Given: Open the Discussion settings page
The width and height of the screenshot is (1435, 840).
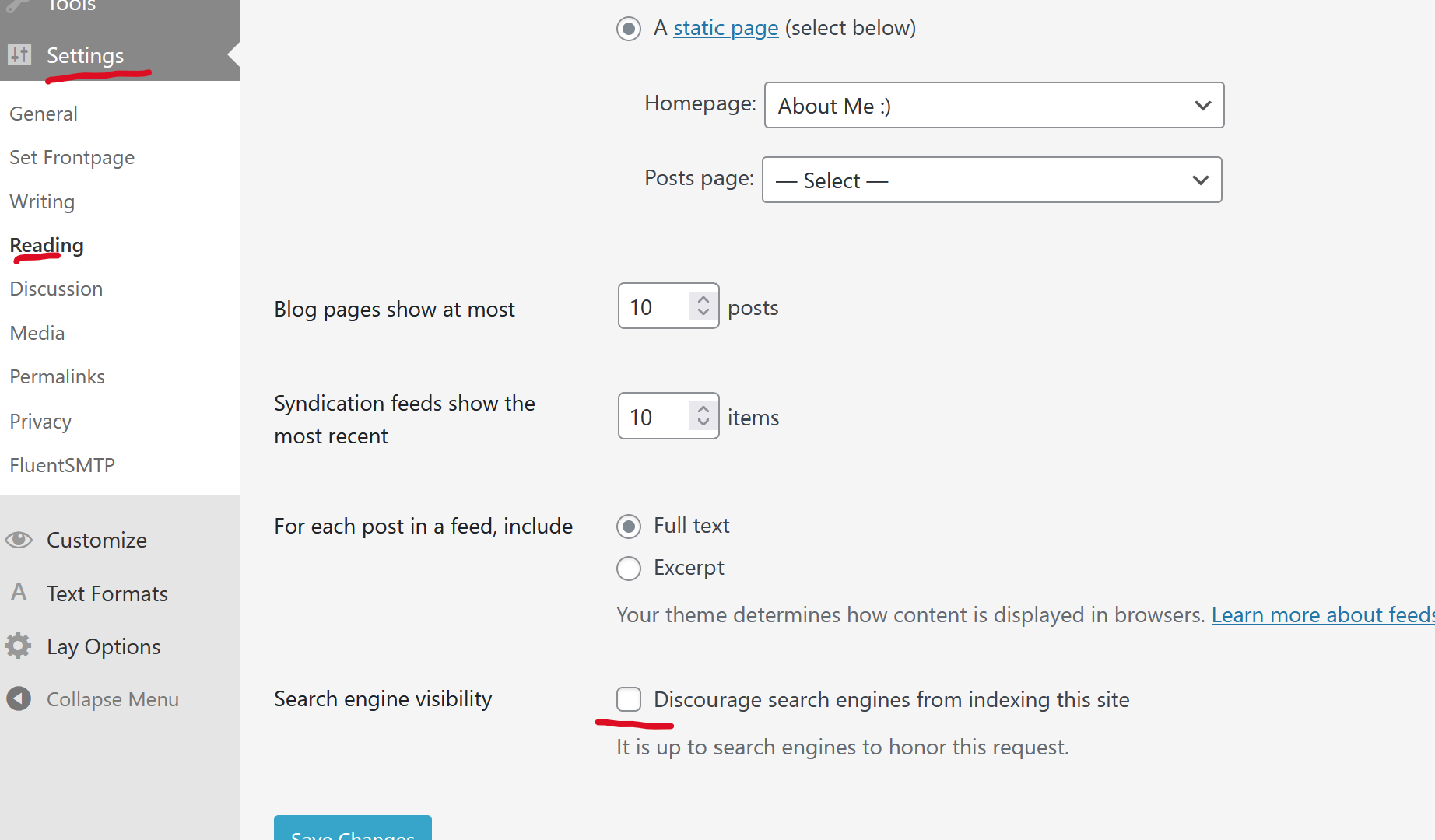Looking at the screenshot, I should coord(56,289).
